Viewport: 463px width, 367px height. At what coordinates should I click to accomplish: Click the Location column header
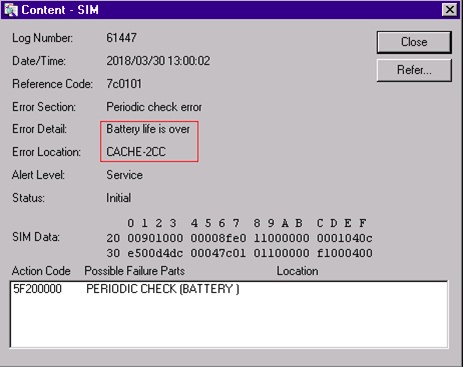(x=297, y=271)
